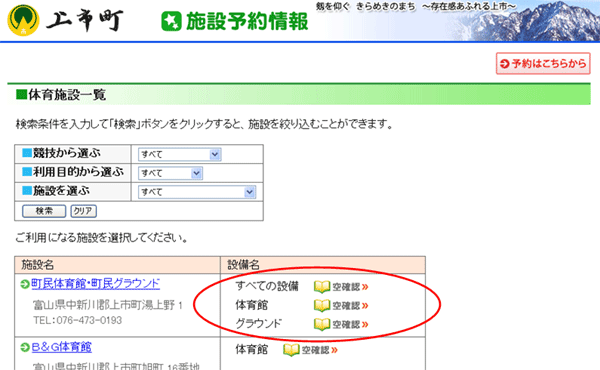Click the red arrow icon in 予約はこちらから
Screen dimensions: 600x370
(505, 64)
